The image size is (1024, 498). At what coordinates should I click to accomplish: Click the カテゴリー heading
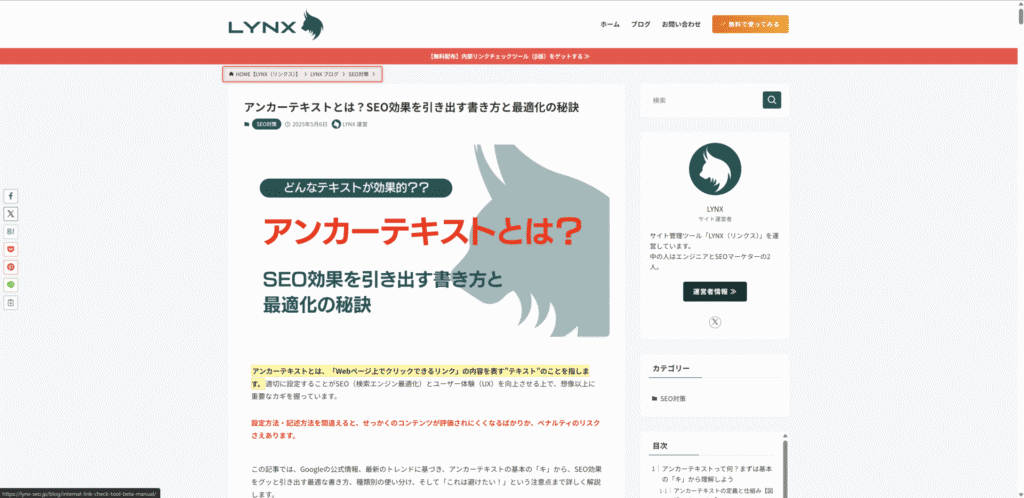tap(671, 369)
